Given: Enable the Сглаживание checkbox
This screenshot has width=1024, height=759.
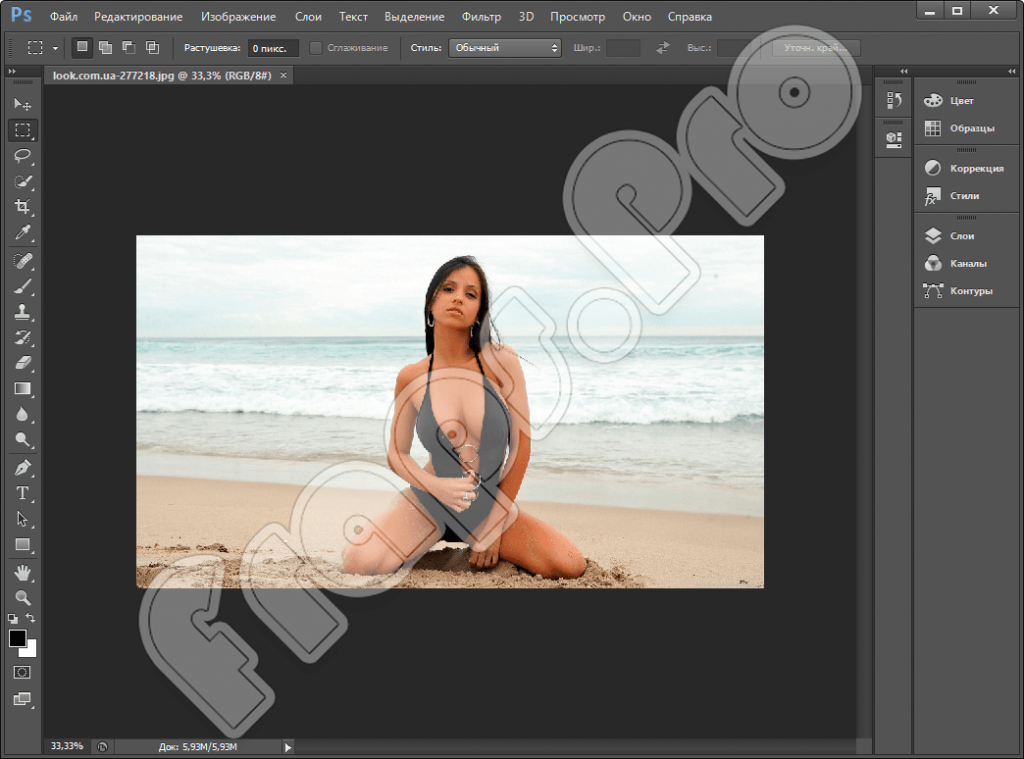Looking at the screenshot, I should tap(315, 48).
